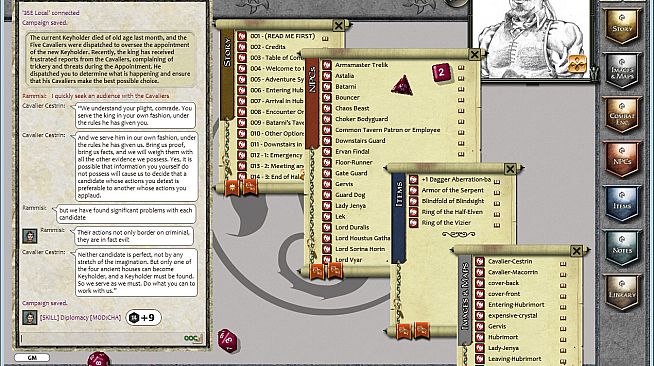
Task: Click link icon beside 002 - Credits
Action: point(242,47)
